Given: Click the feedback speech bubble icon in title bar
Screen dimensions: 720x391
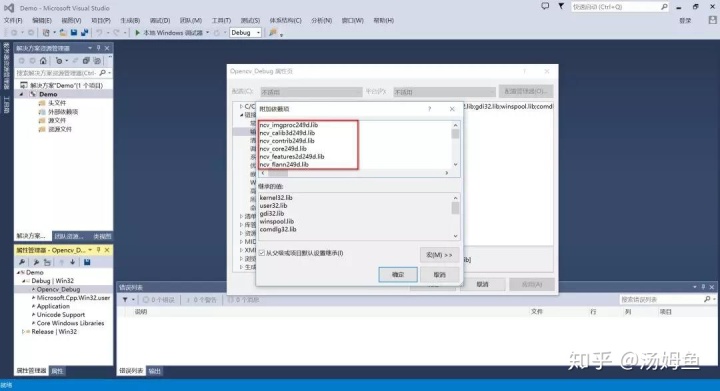Looking at the screenshot, I should (545, 6).
